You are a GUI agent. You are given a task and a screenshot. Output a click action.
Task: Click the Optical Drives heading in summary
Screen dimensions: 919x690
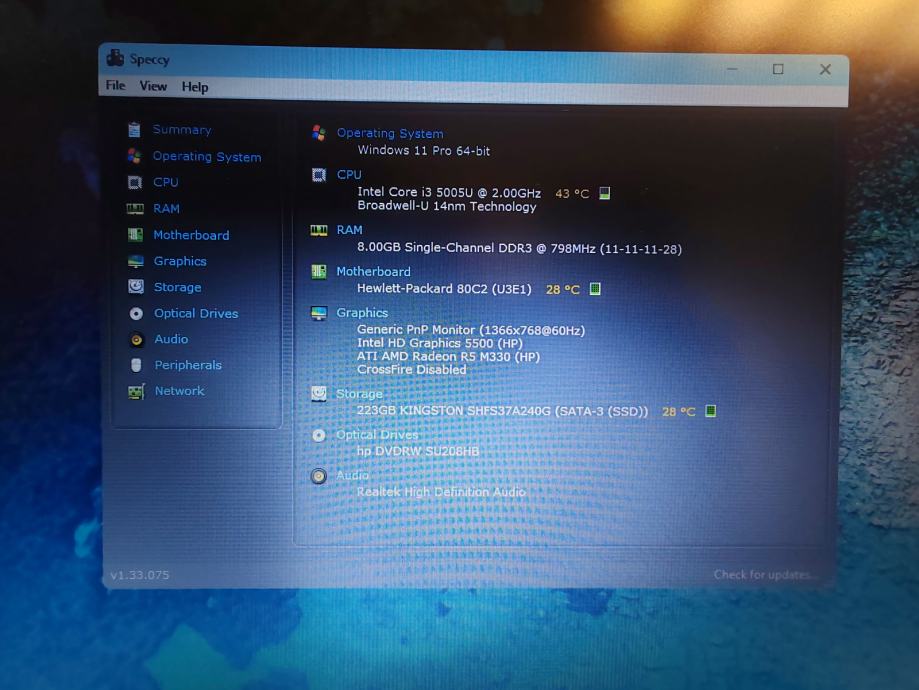click(377, 435)
